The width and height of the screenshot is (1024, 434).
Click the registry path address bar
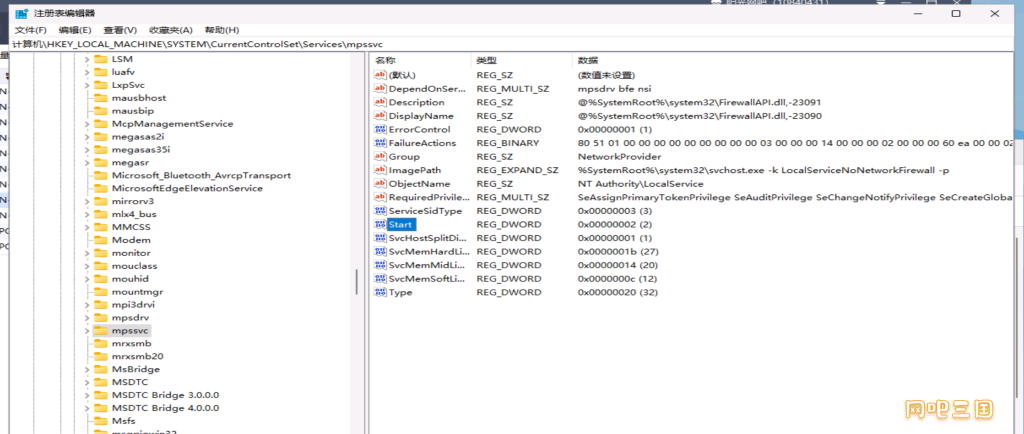[512, 44]
